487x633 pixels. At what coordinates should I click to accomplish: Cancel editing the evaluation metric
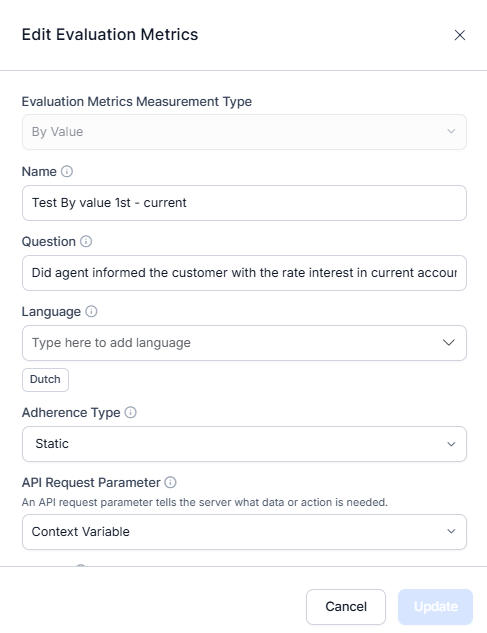346,607
